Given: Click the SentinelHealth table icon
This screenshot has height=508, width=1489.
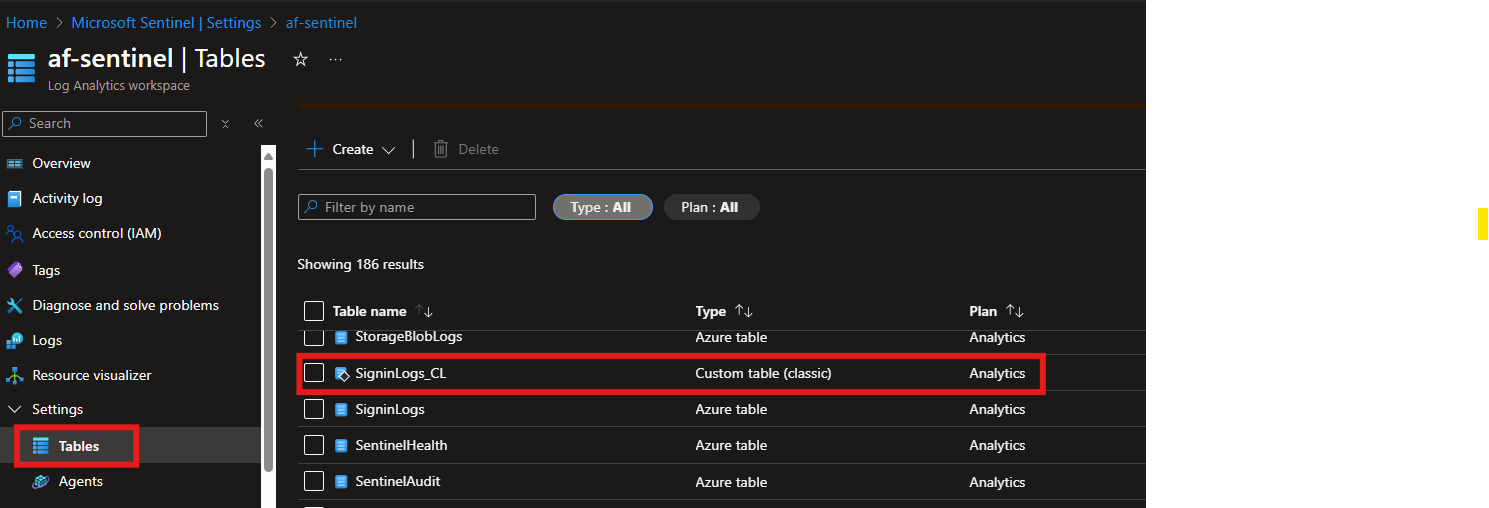Looking at the screenshot, I should pos(341,445).
